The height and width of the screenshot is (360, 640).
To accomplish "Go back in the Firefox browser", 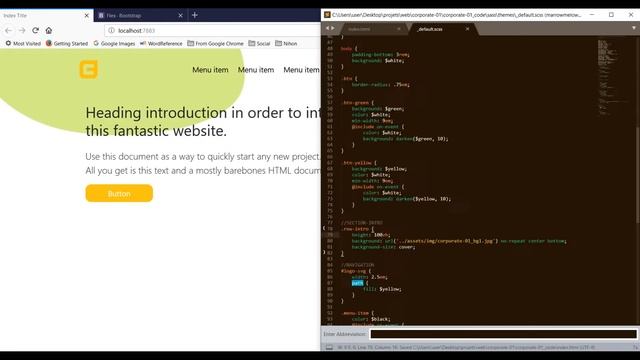I will tap(9, 31).
